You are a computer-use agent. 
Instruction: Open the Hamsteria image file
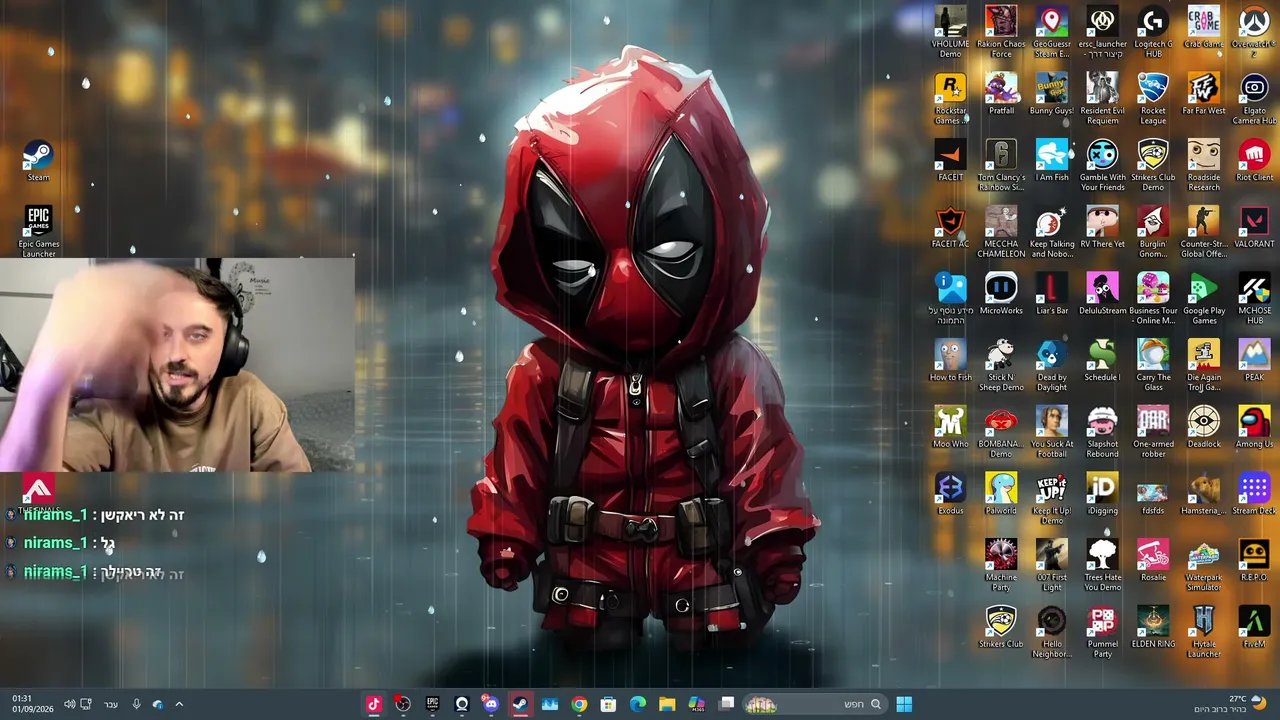coord(1204,494)
